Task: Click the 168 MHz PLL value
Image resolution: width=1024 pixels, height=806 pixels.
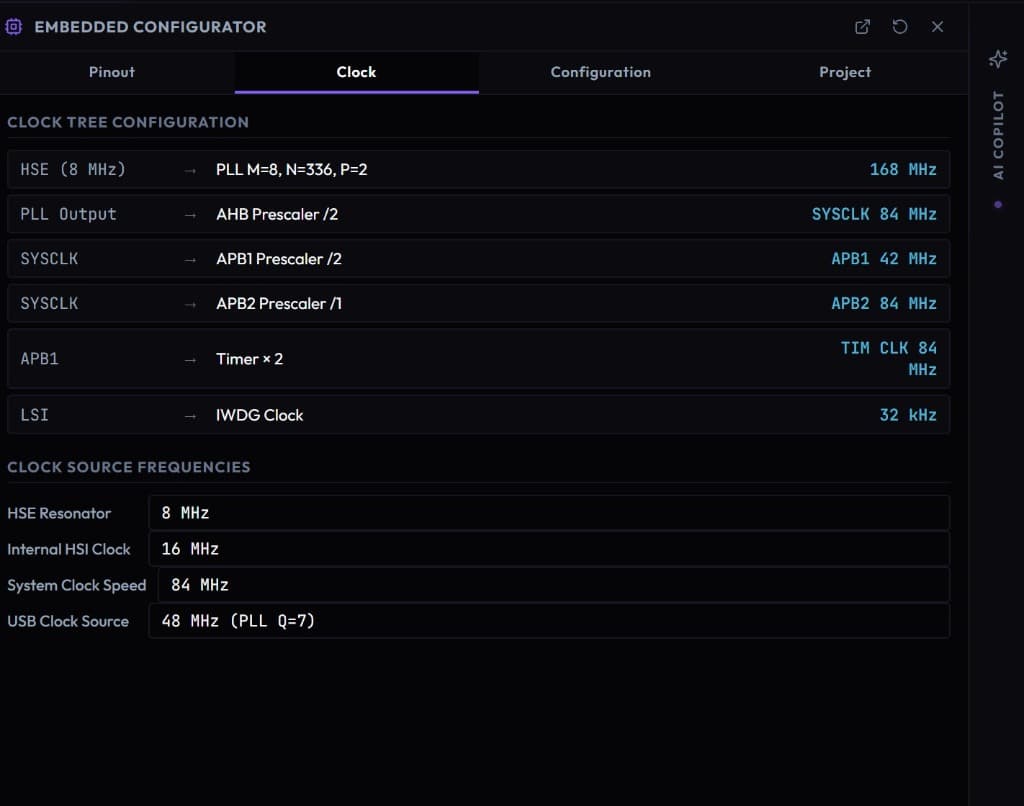Action: pos(903,170)
